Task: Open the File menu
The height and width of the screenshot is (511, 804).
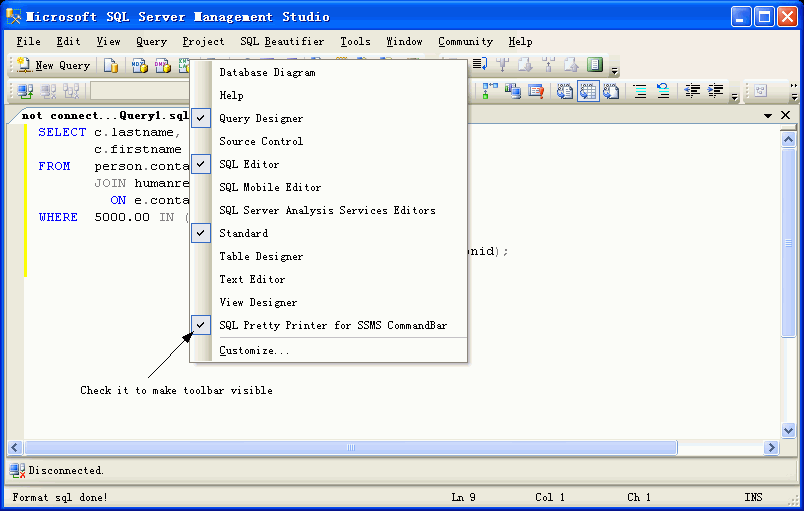Action: coord(28,42)
